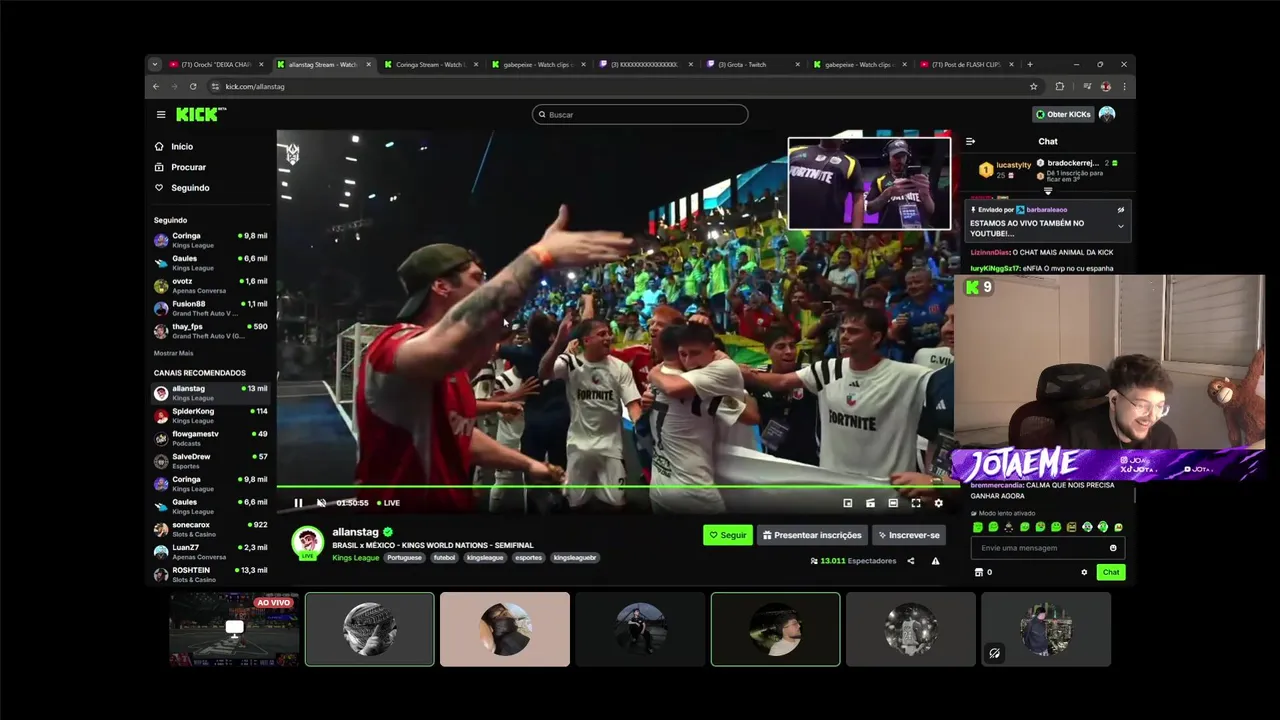
Task: Open allanstag profile avatar
Action: [x=308, y=542]
